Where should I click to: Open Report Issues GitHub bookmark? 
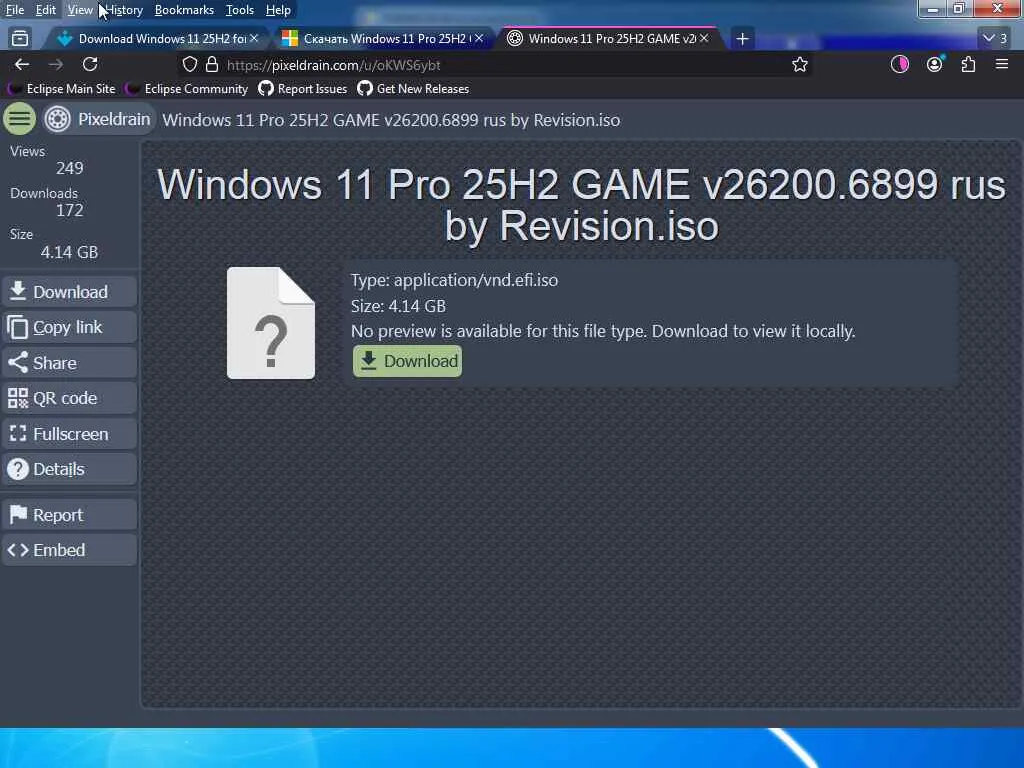click(x=303, y=89)
